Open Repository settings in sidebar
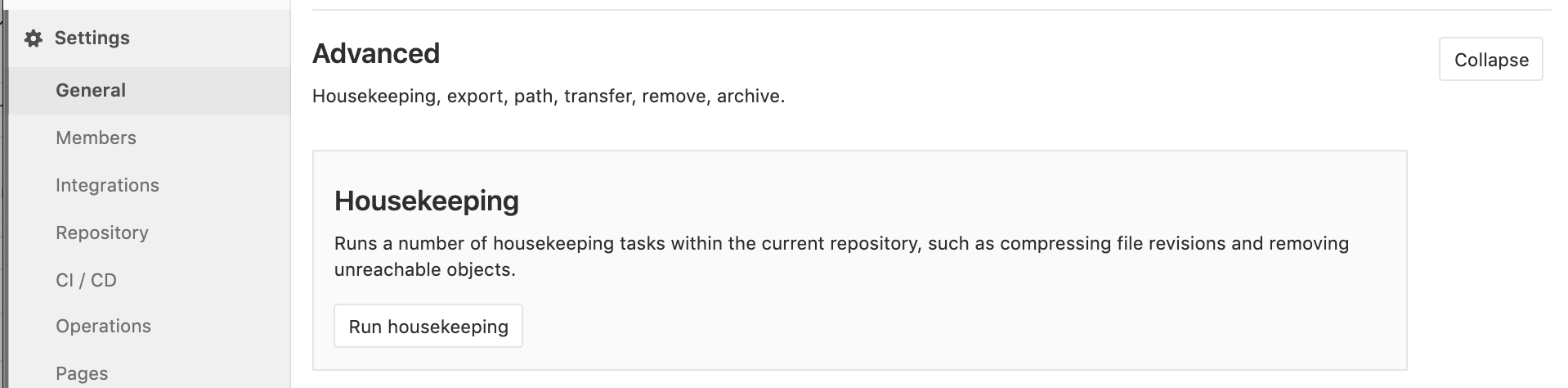Image resolution: width=1568 pixels, height=388 pixels. 102,232
